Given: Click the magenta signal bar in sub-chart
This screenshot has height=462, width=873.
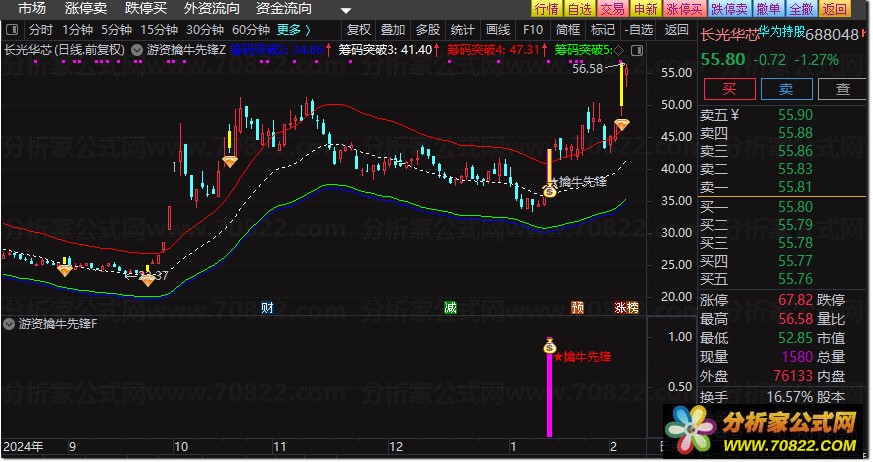Looking at the screenshot, I should pyautogui.click(x=550, y=395).
